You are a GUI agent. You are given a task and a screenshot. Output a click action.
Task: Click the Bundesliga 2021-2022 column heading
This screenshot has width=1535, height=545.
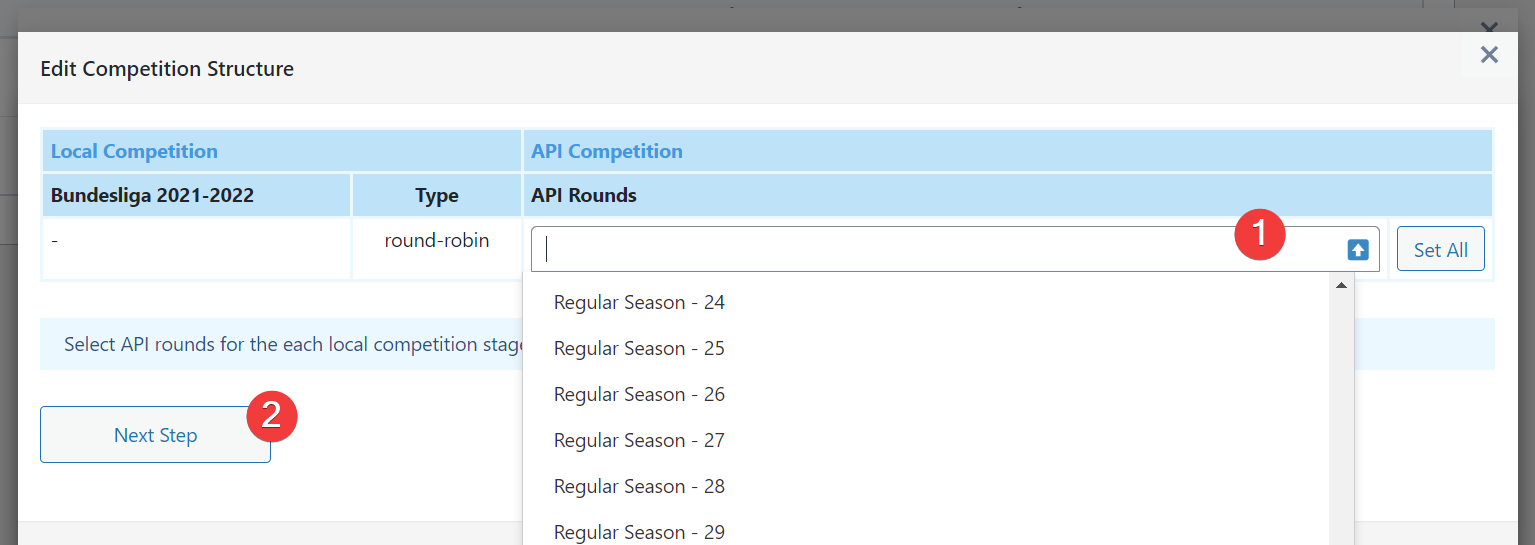click(152, 195)
